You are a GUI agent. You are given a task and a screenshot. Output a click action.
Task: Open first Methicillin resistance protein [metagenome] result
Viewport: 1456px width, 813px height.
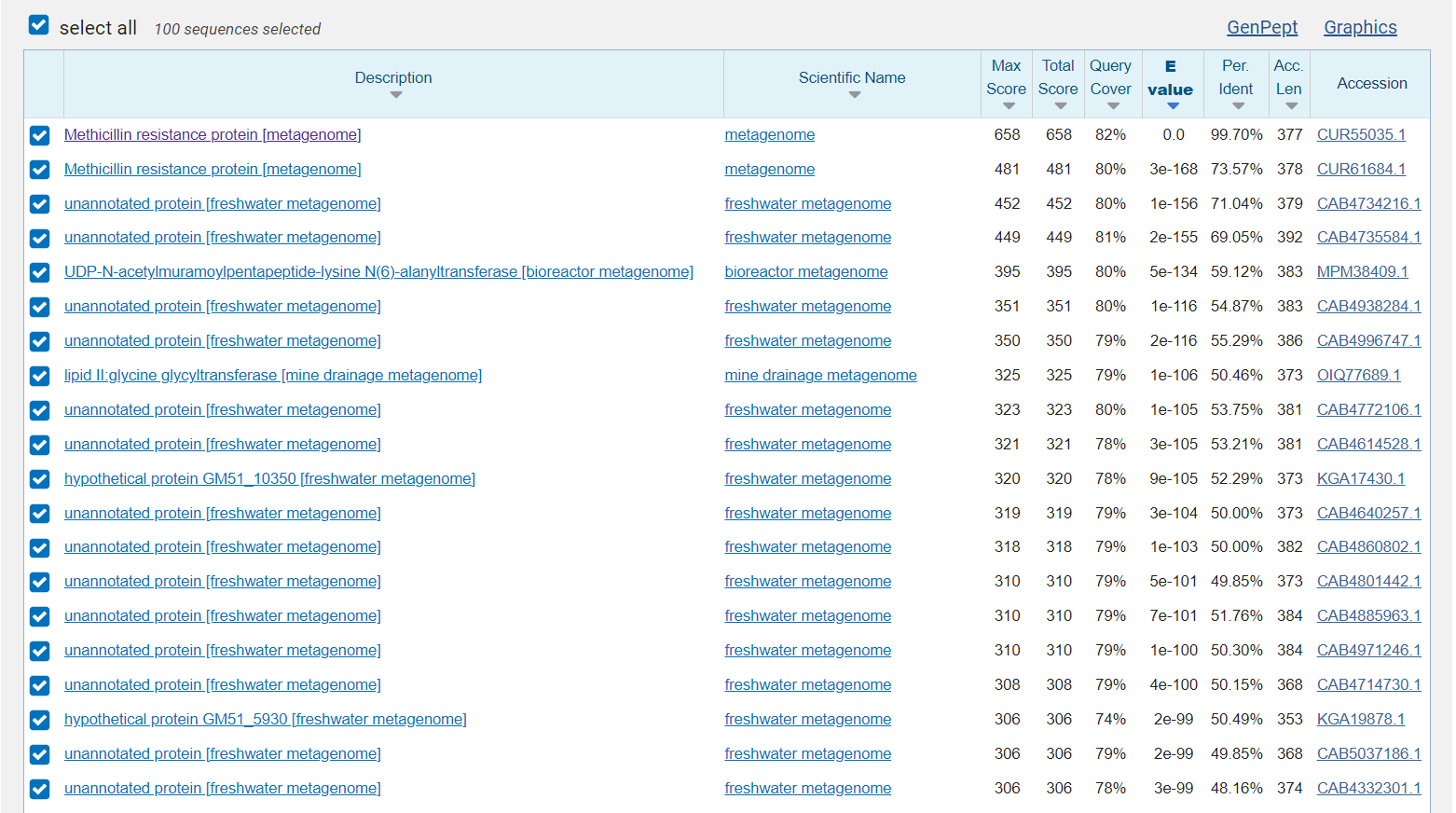tap(213, 134)
